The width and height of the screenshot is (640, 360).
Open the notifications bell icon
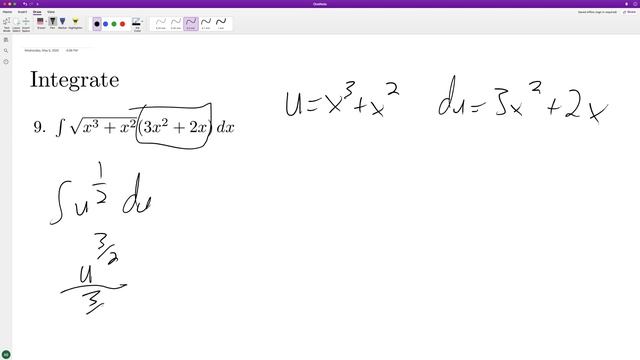pyautogui.click(x=627, y=4)
